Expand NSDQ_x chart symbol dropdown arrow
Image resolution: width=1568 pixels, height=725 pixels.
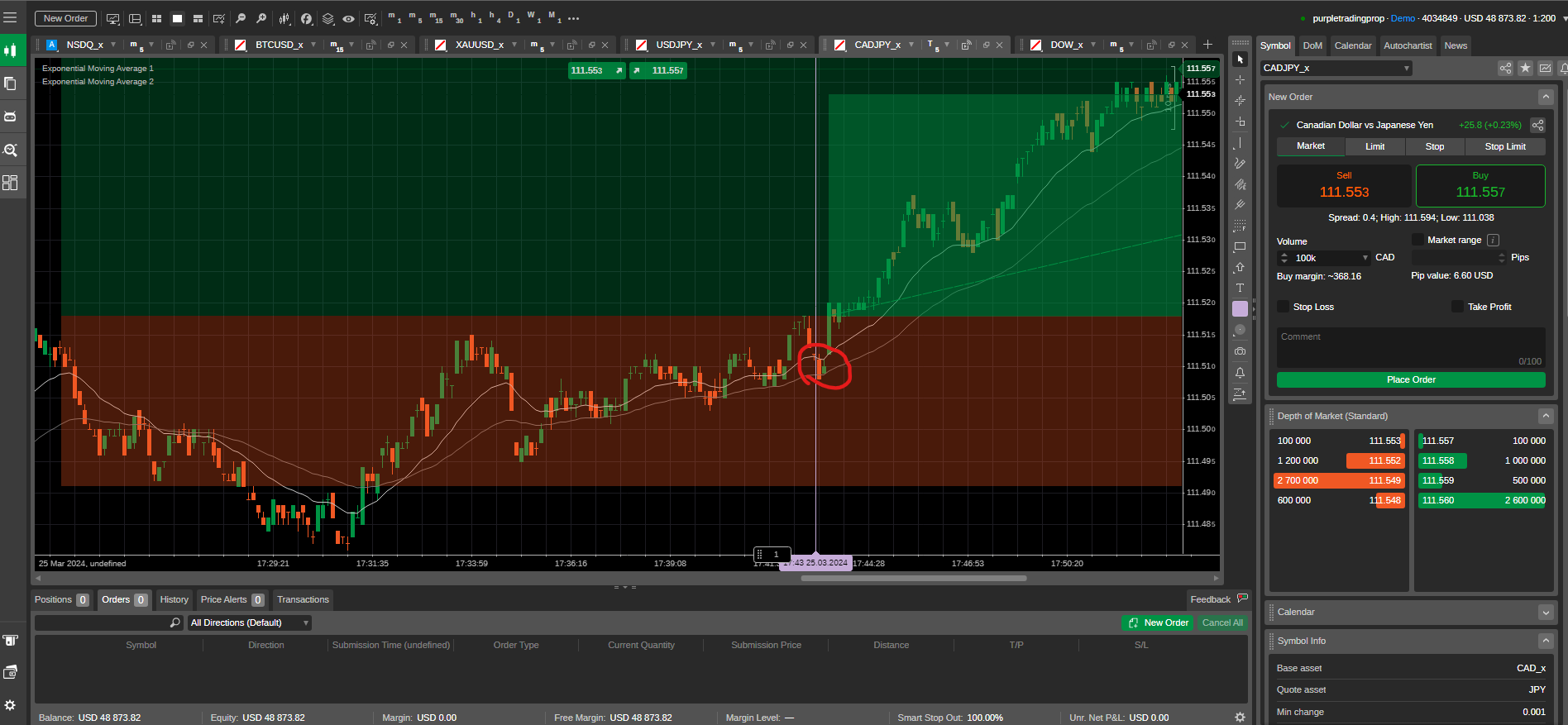click(113, 45)
